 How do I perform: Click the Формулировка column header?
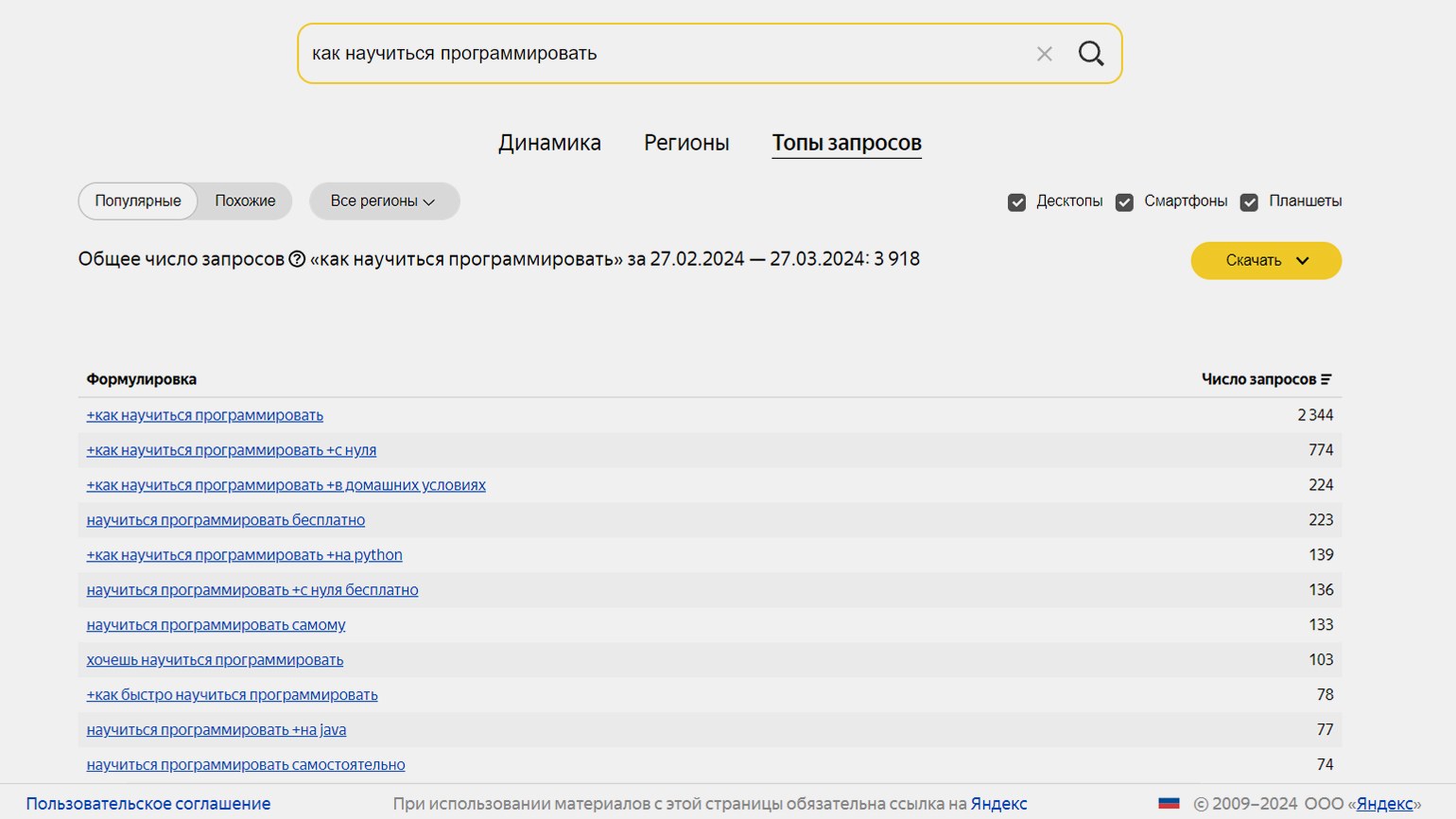[x=142, y=379]
